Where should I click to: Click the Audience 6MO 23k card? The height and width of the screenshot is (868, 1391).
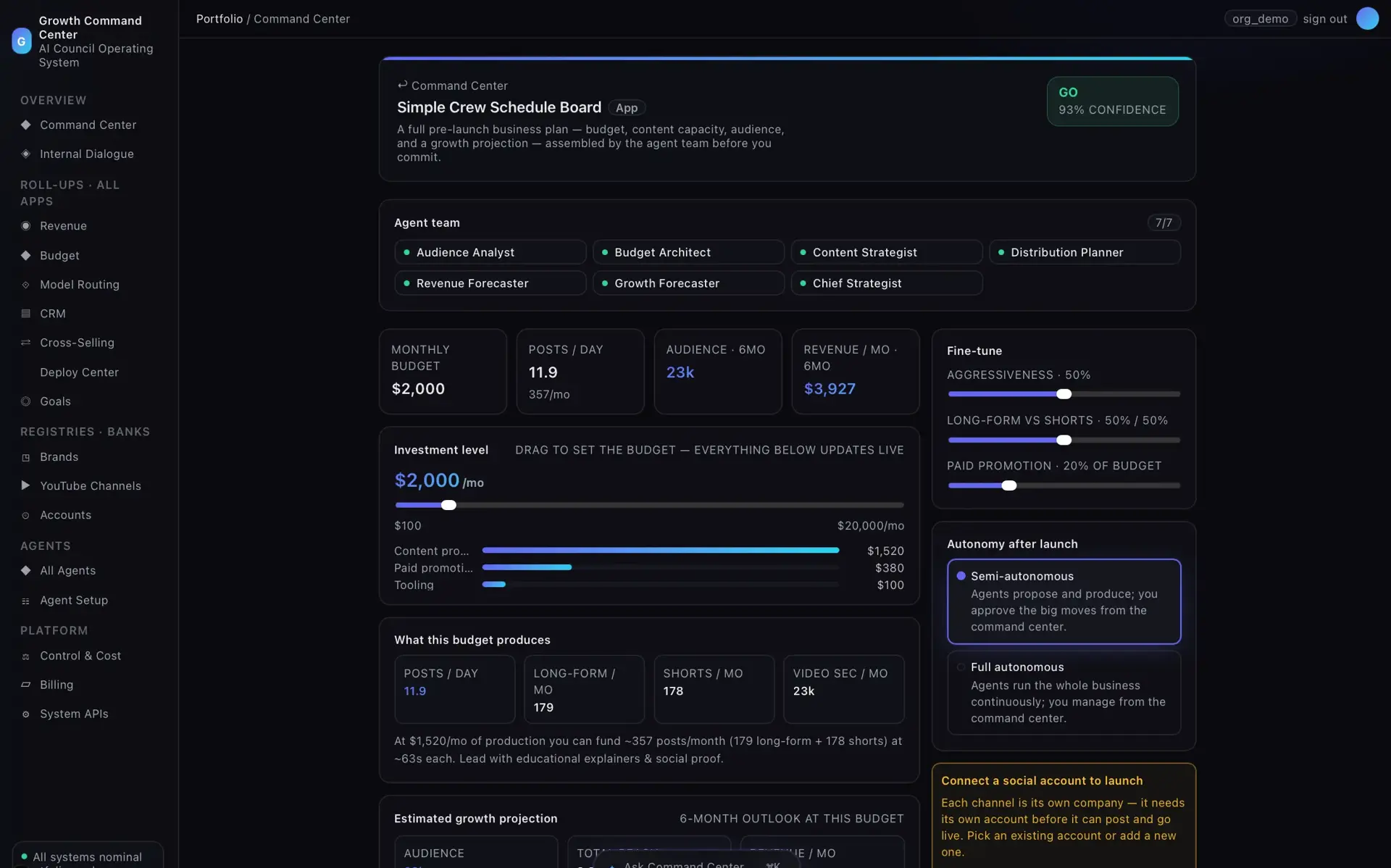[x=718, y=372]
